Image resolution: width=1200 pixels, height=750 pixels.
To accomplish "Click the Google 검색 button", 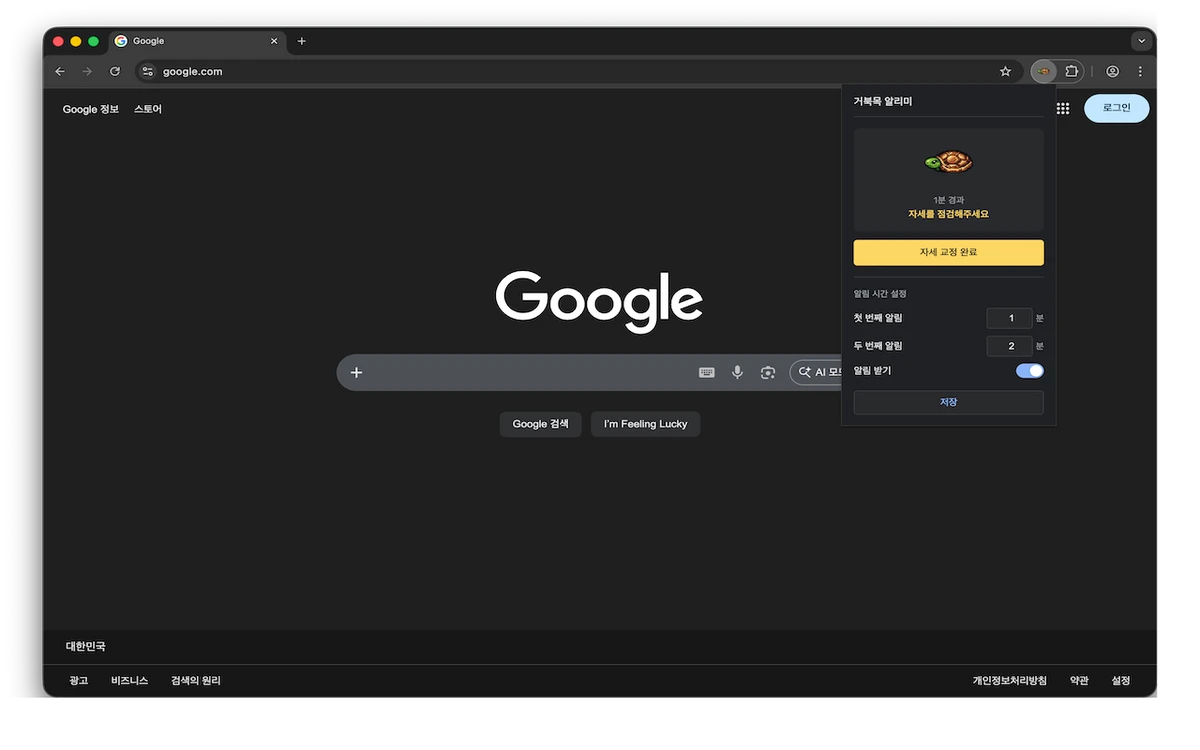I will point(540,424).
